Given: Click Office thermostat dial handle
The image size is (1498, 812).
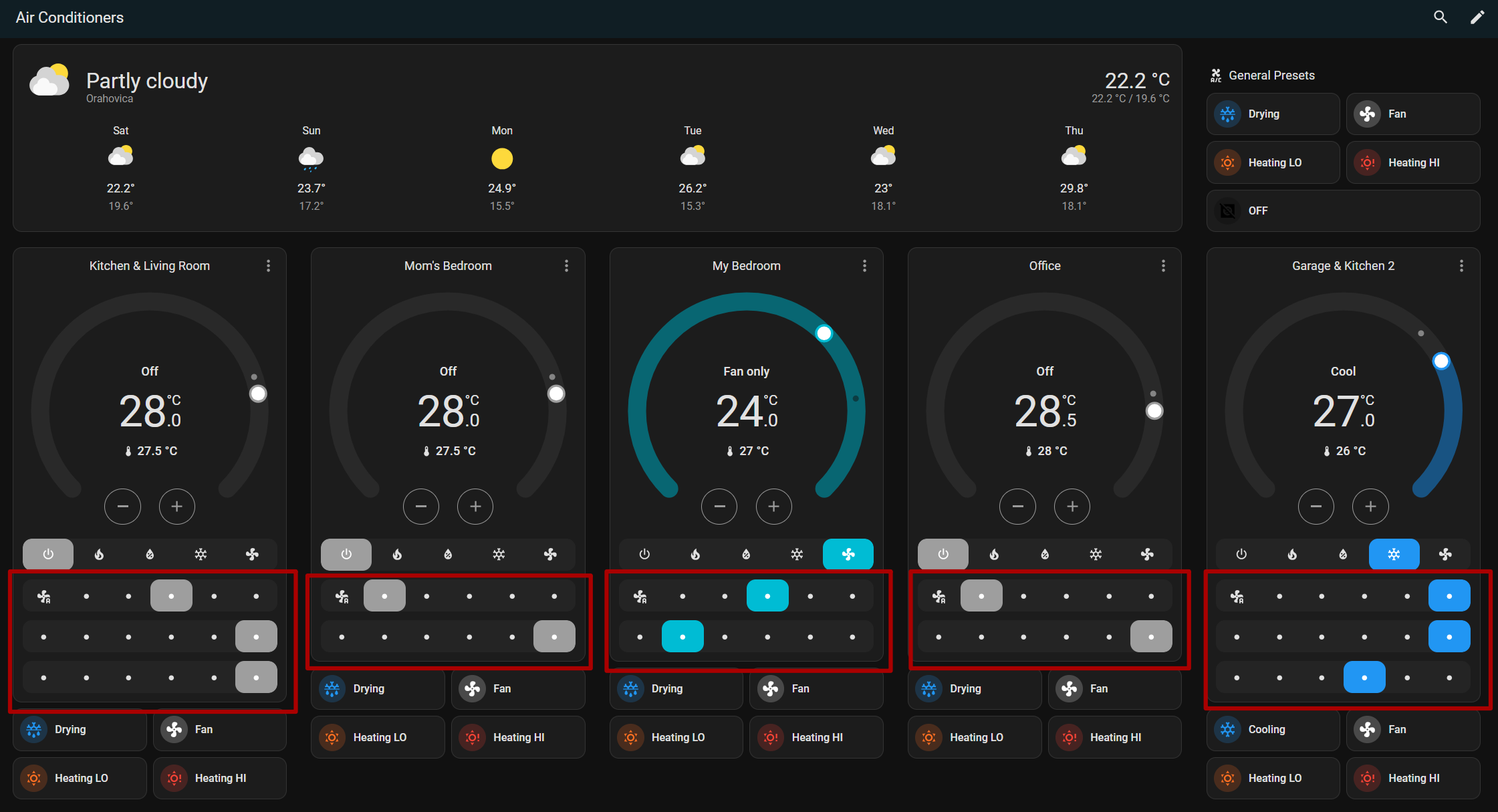Looking at the screenshot, I should (1154, 411).
